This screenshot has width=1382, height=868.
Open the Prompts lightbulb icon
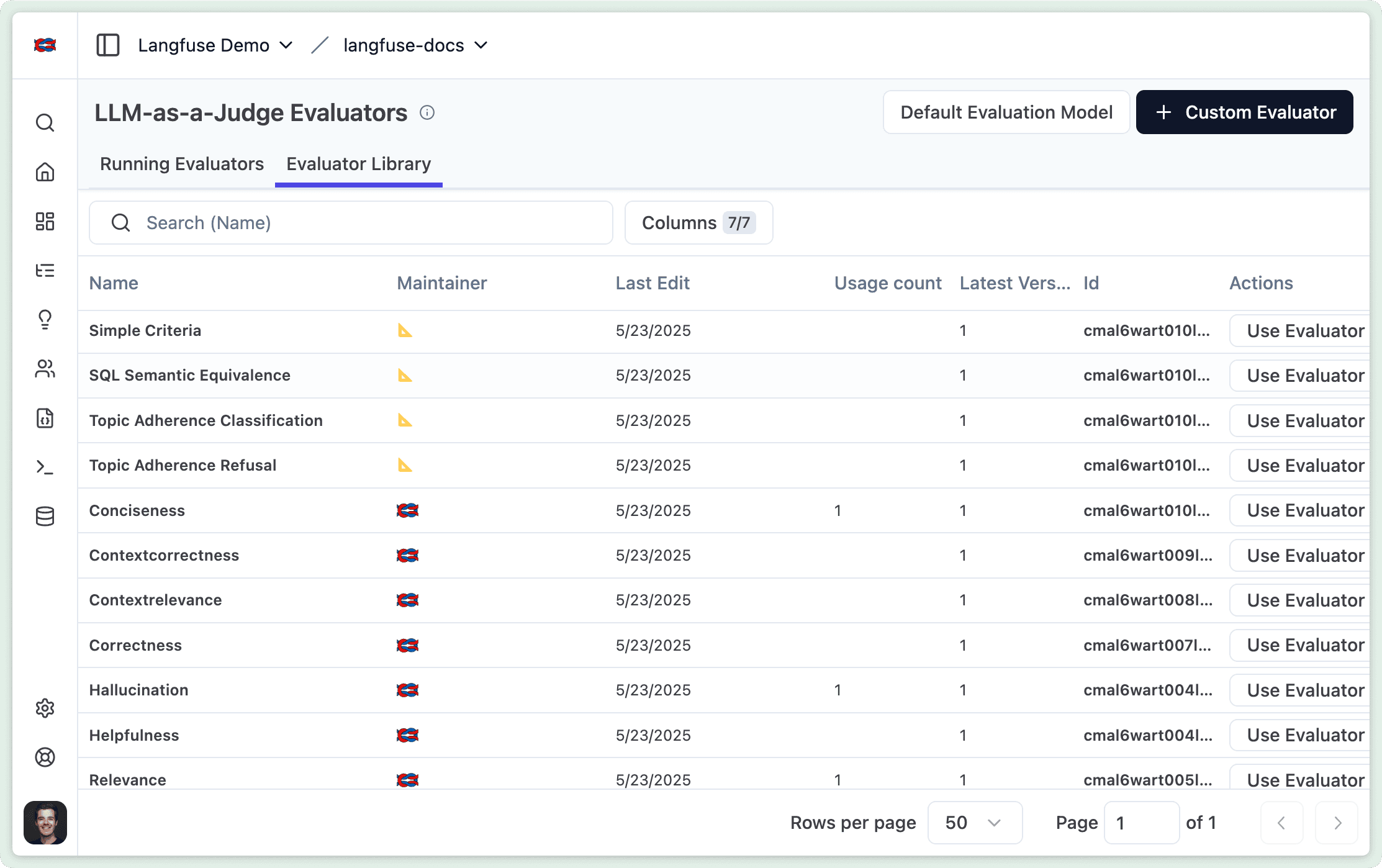[x=45, y=320]
